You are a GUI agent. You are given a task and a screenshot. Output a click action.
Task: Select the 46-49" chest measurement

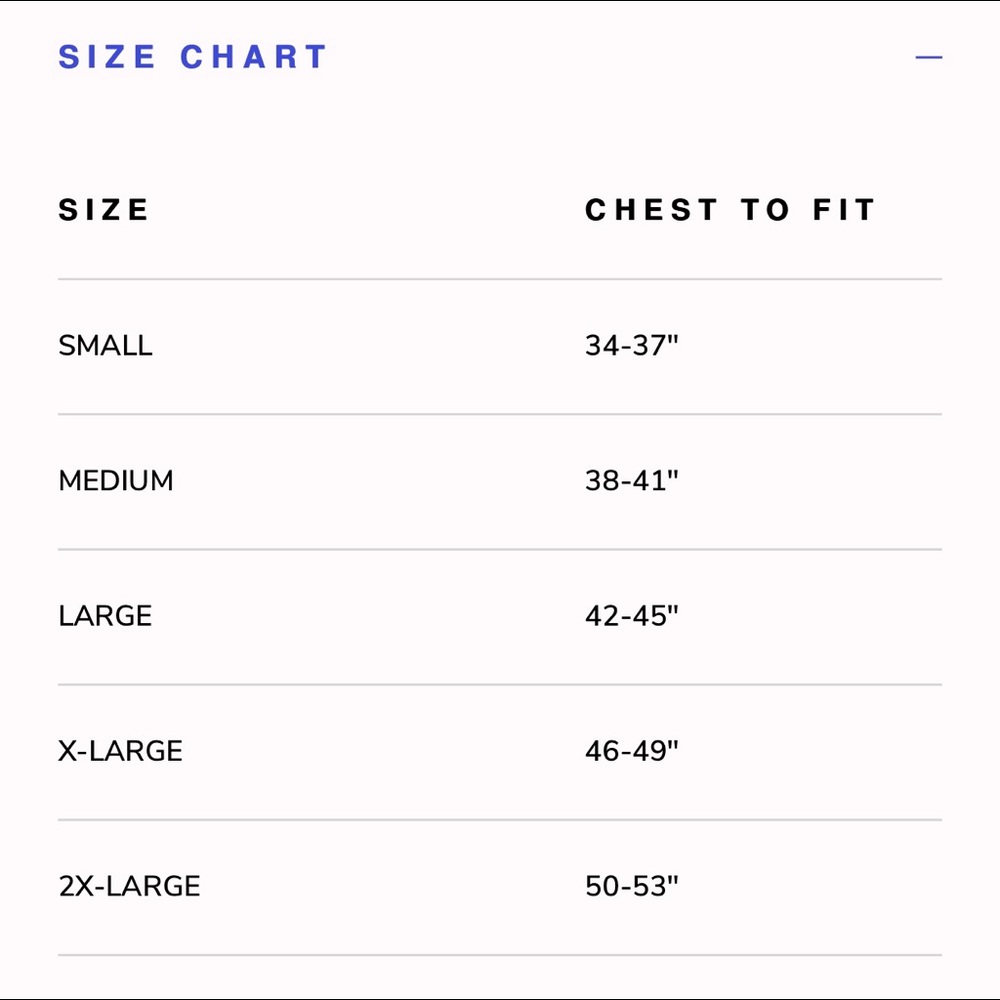(x=631, y=751)
